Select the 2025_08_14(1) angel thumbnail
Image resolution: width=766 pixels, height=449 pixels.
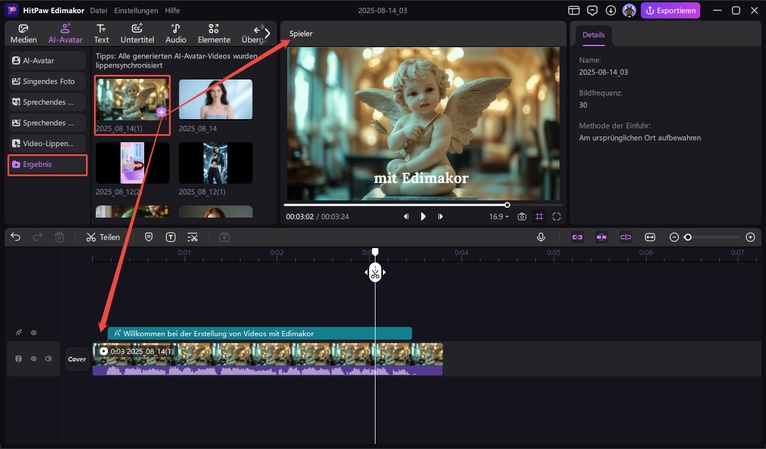(132, 99)
